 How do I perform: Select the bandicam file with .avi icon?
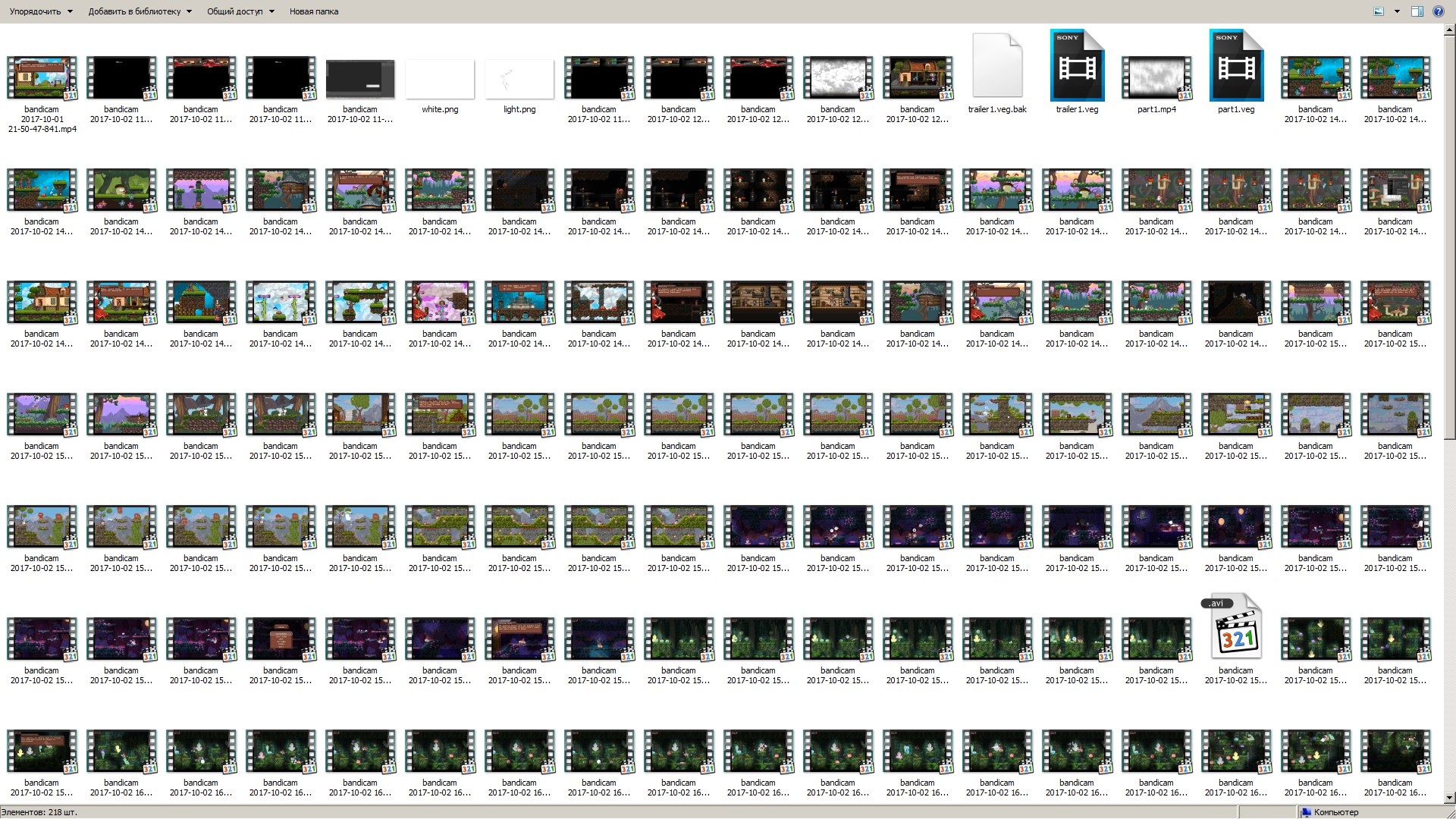pyautogui.click(x=1236, y=639)
